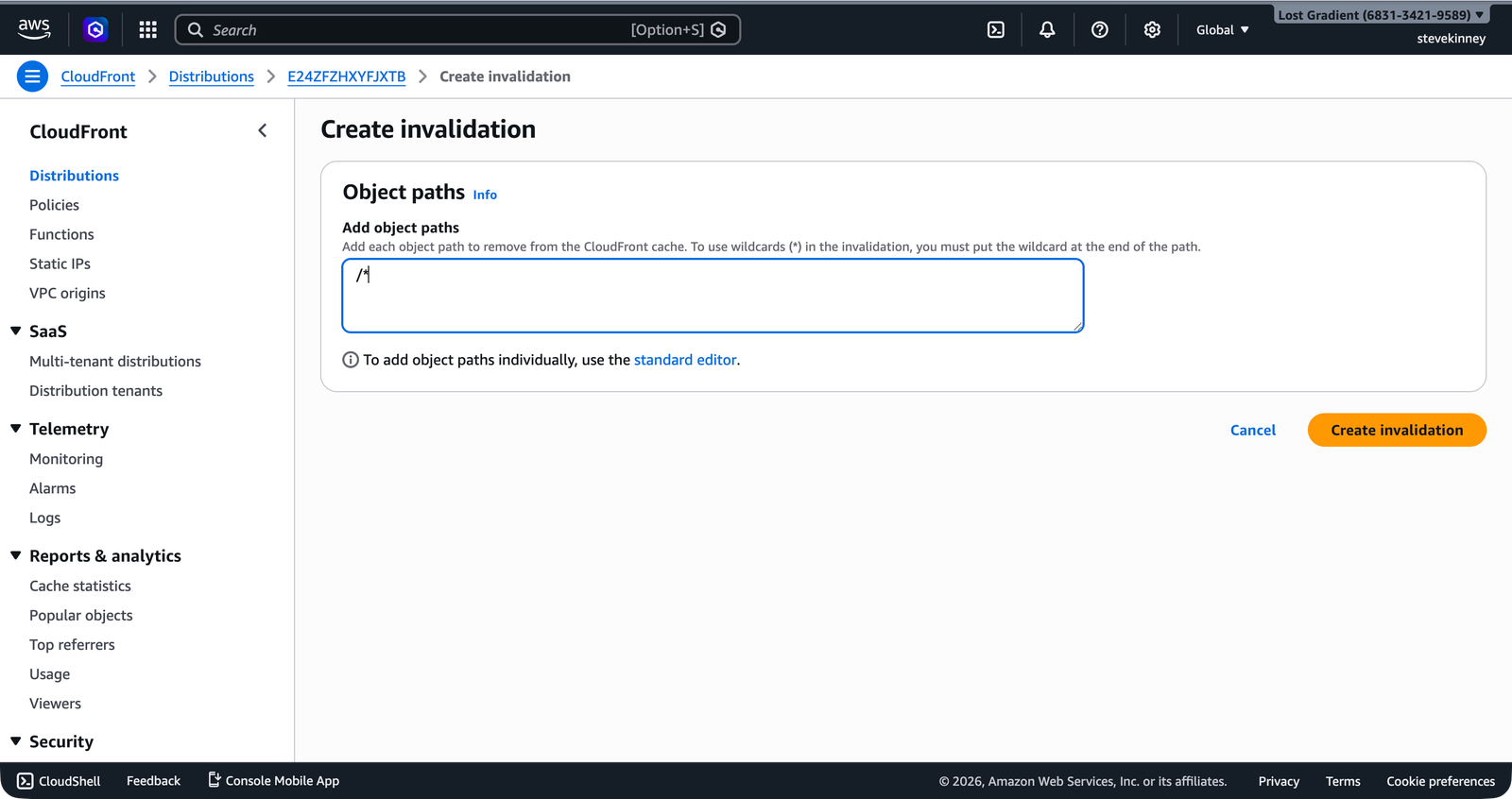
Task: Collapse the Security section
Action: point(16,741)
